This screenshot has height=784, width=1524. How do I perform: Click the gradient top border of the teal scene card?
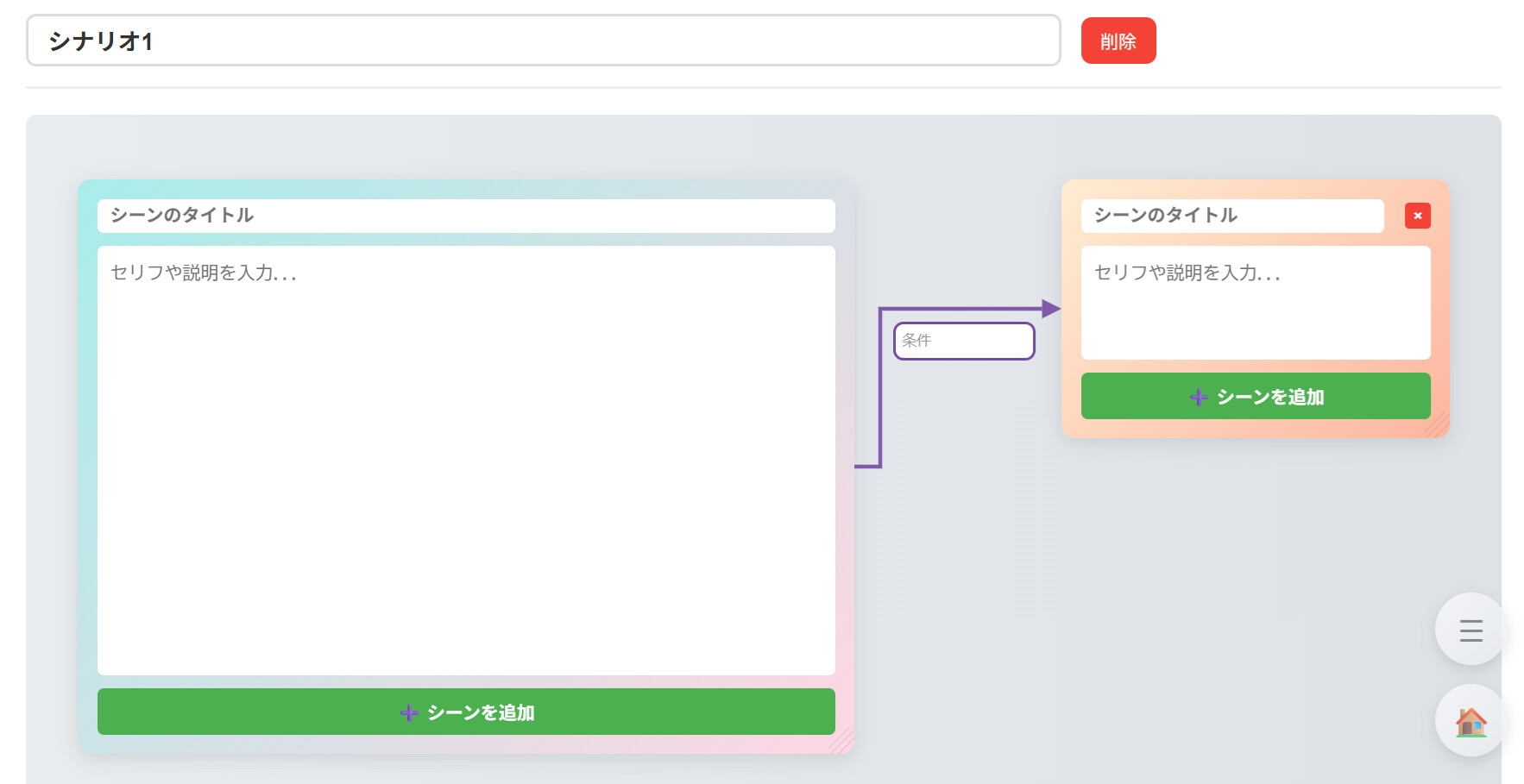466,189
